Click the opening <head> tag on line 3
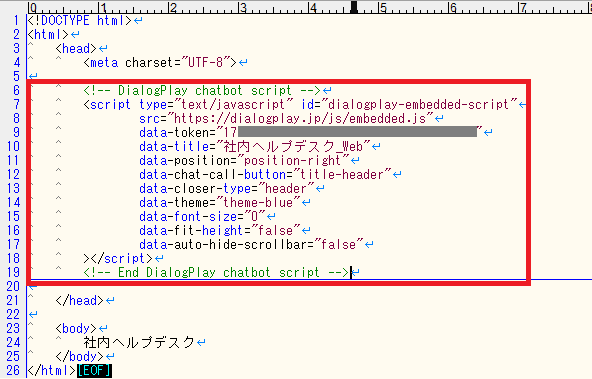This screenshot has height=379, width=592. [76, 48]
